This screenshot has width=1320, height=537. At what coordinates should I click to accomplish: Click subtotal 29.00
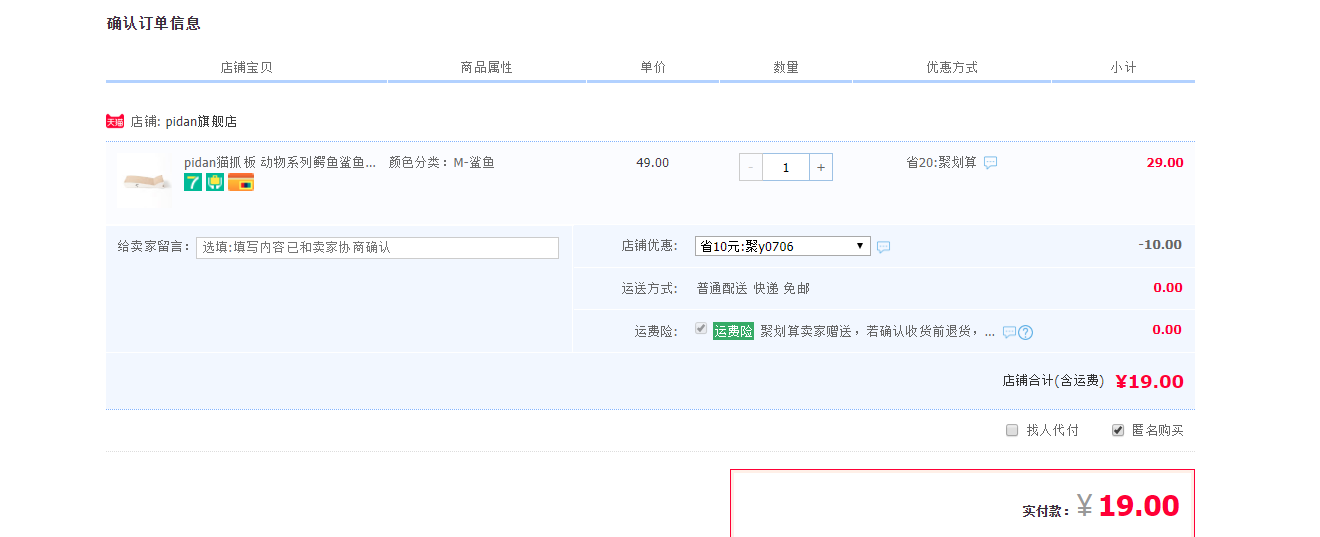[1165, 162]
